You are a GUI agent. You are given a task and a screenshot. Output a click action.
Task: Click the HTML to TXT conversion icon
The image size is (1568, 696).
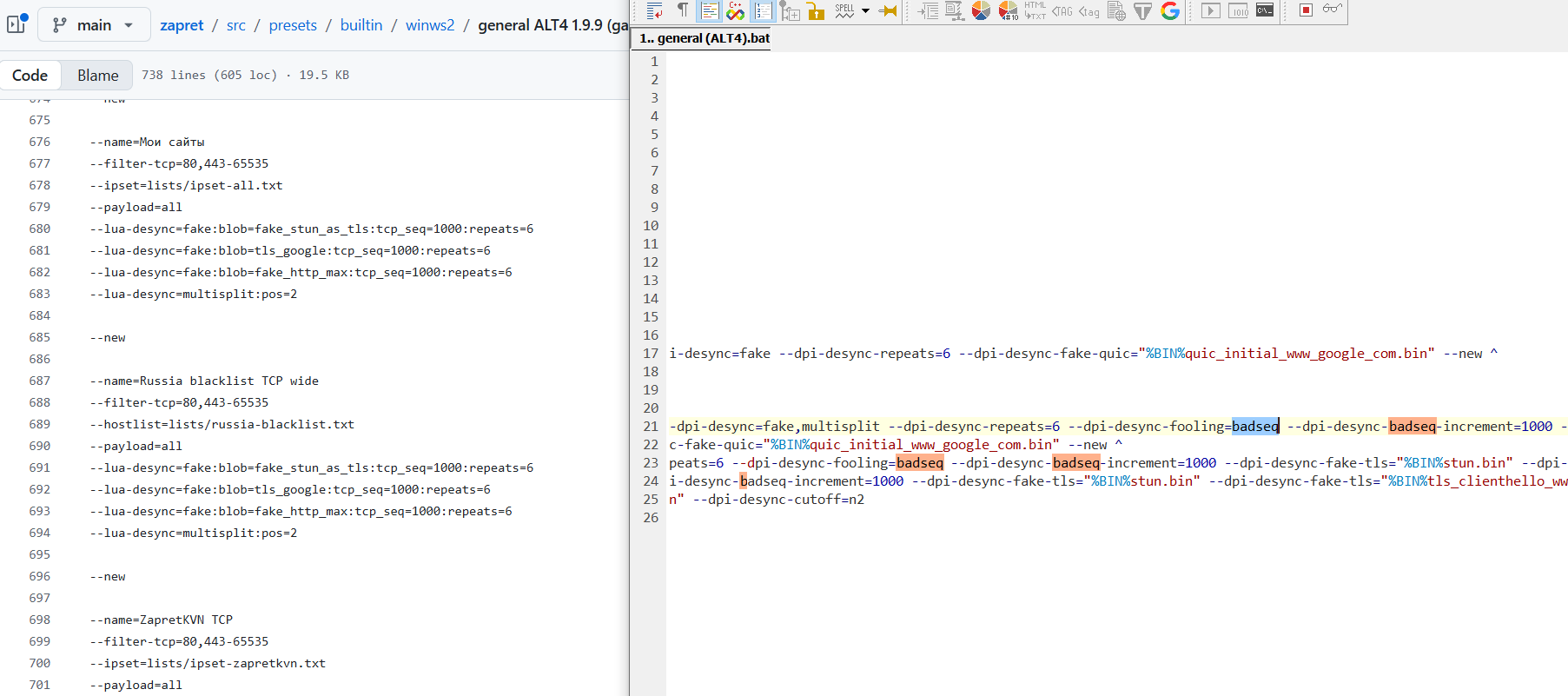(x=1035, y=10)
